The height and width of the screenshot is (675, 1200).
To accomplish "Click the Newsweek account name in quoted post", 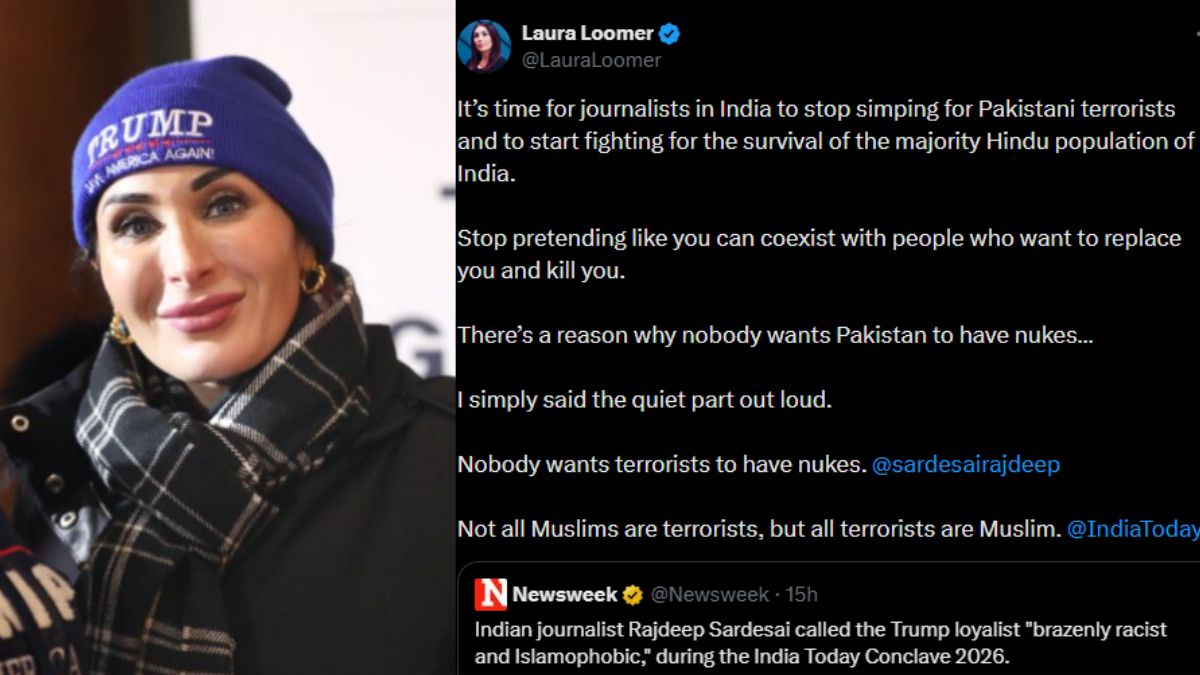I will coord(564,595).
